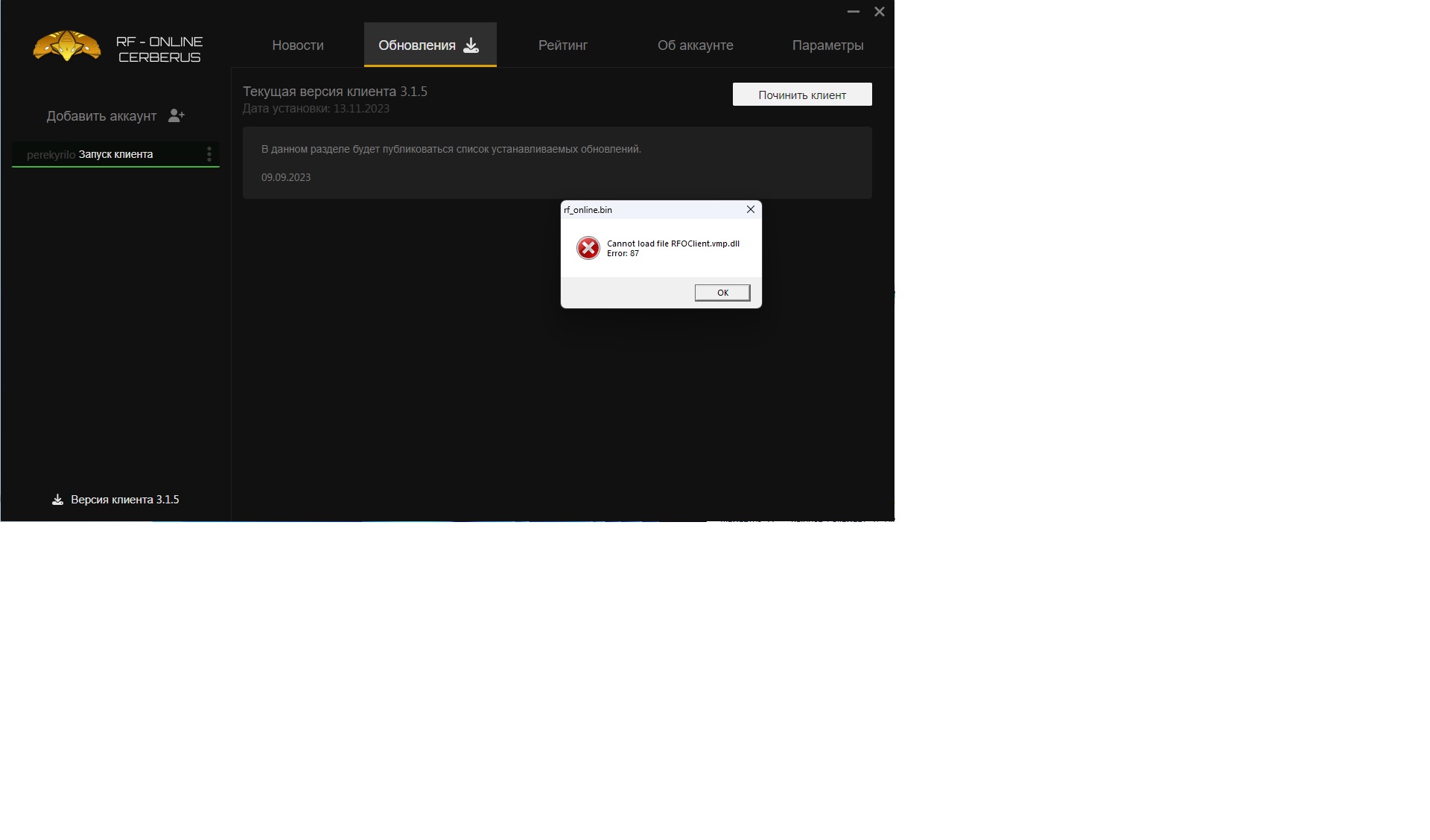Click the Текущая версия клиента 3.1.5 heading
This screenshot has height=840, width=1430.
[335, 92]
